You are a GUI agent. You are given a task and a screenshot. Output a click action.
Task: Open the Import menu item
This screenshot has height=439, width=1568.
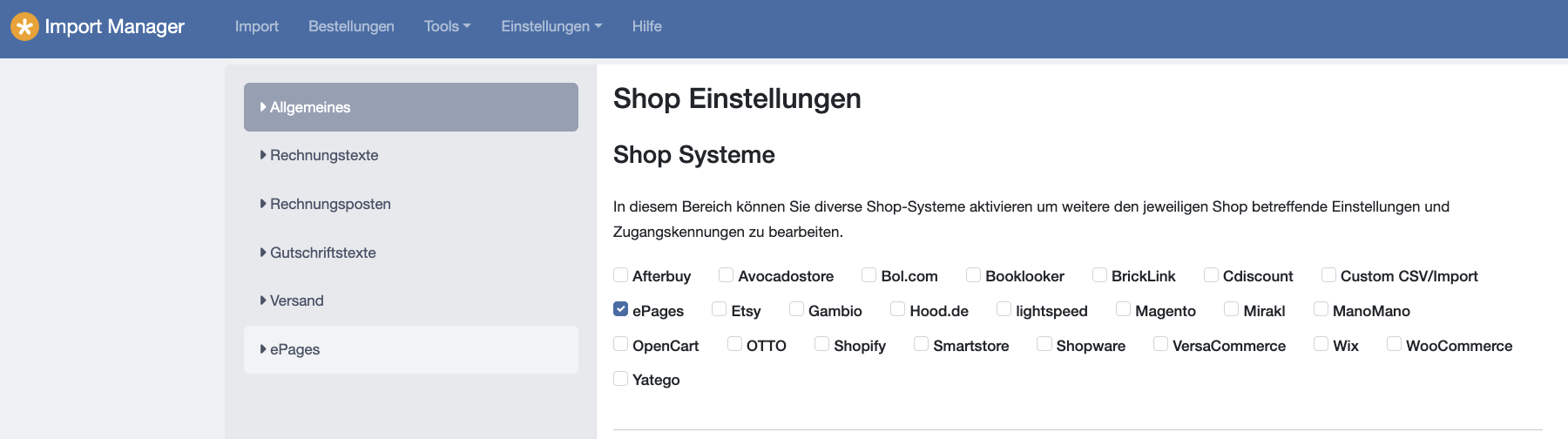point(257,26)
